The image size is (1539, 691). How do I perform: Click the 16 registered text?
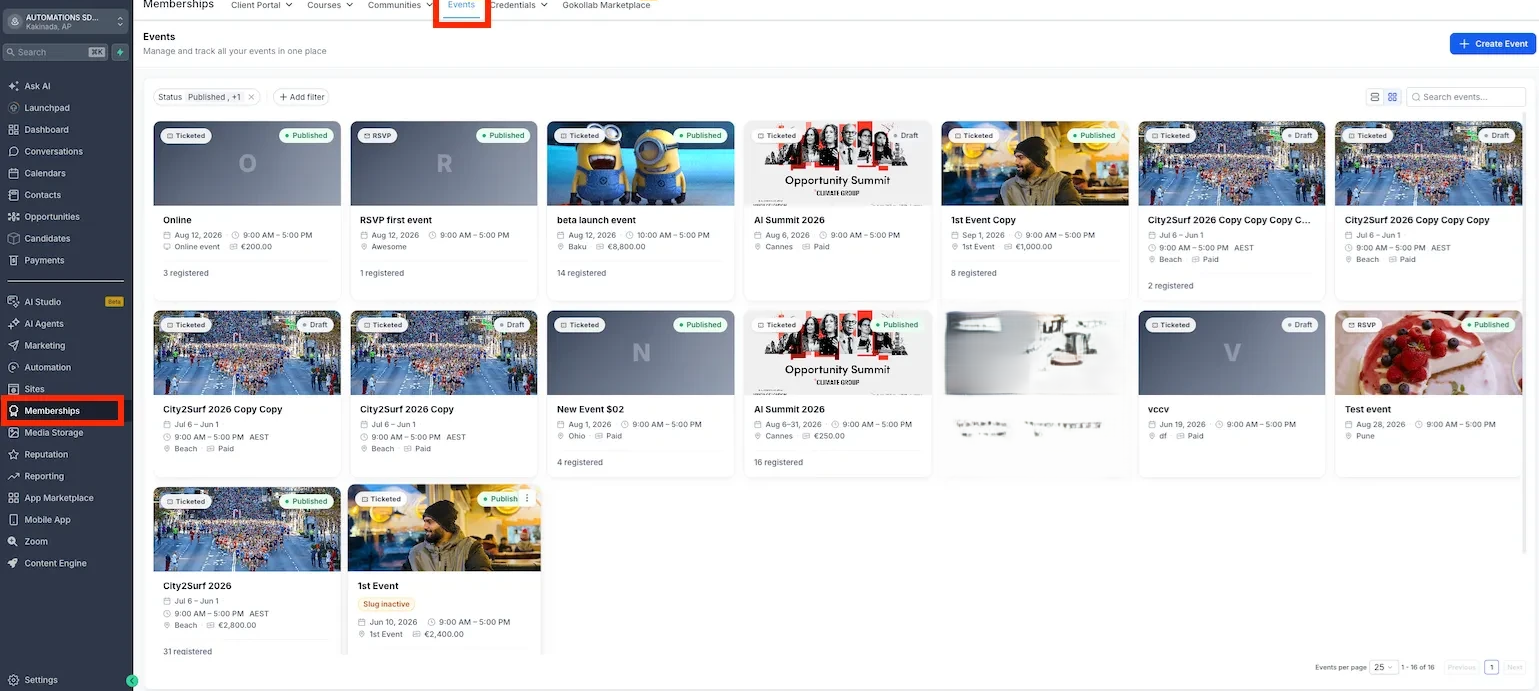[778, 462]
